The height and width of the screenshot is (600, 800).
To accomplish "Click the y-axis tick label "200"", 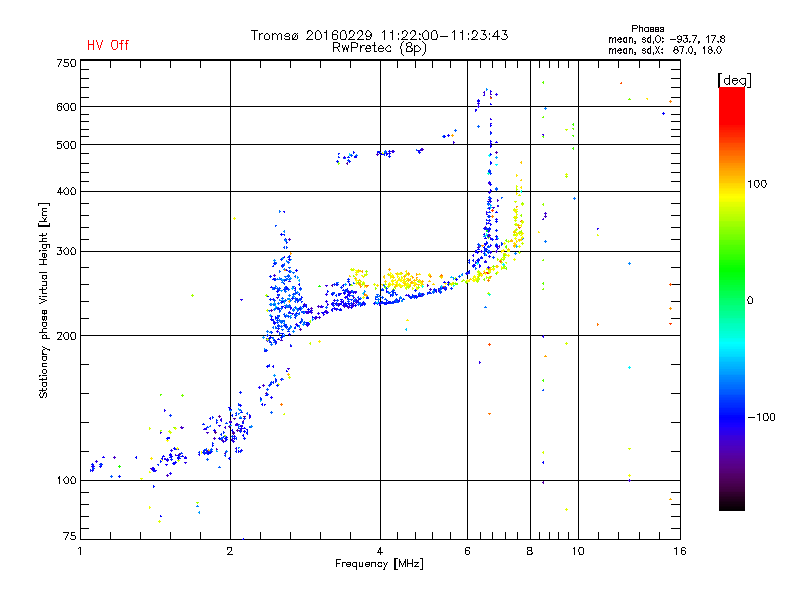I will point(66,336).
